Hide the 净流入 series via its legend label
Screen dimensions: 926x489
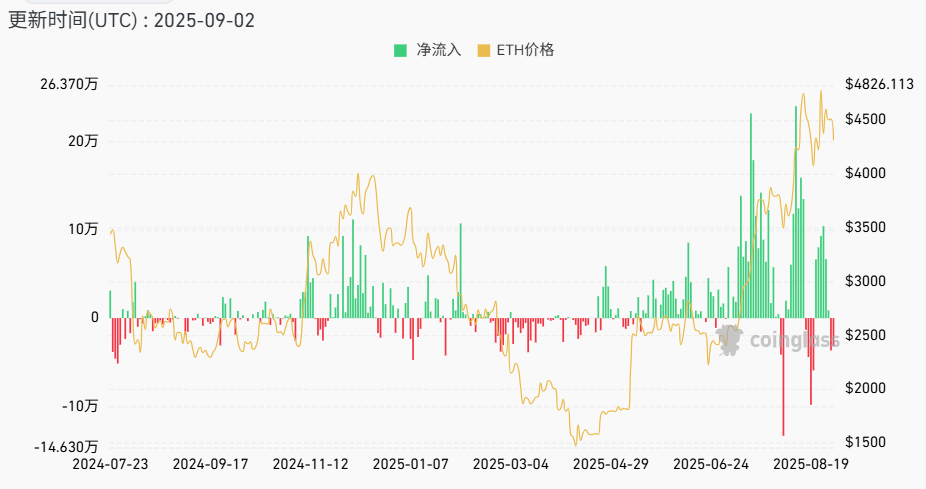(x=438, y=50)
